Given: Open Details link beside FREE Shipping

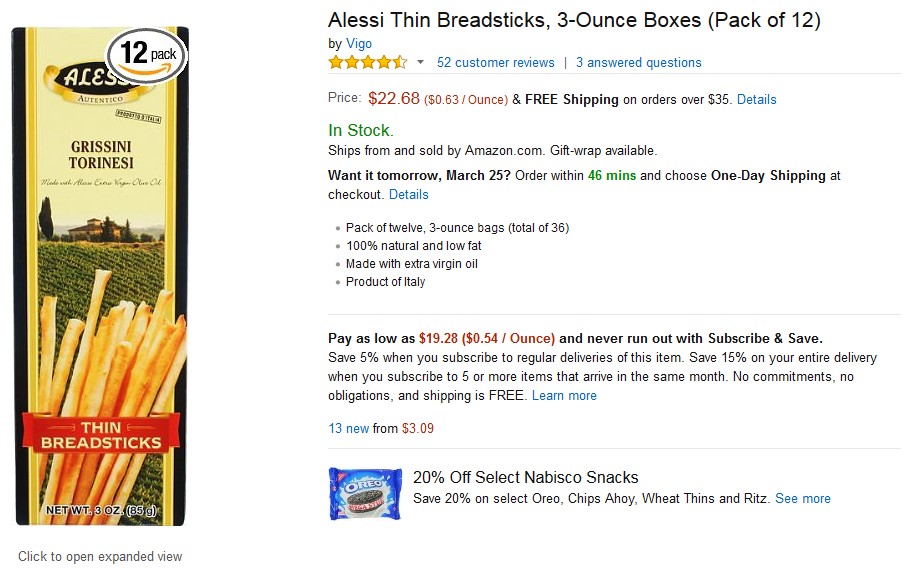Looking at the screenshot, I should click(x=756, y=99).
